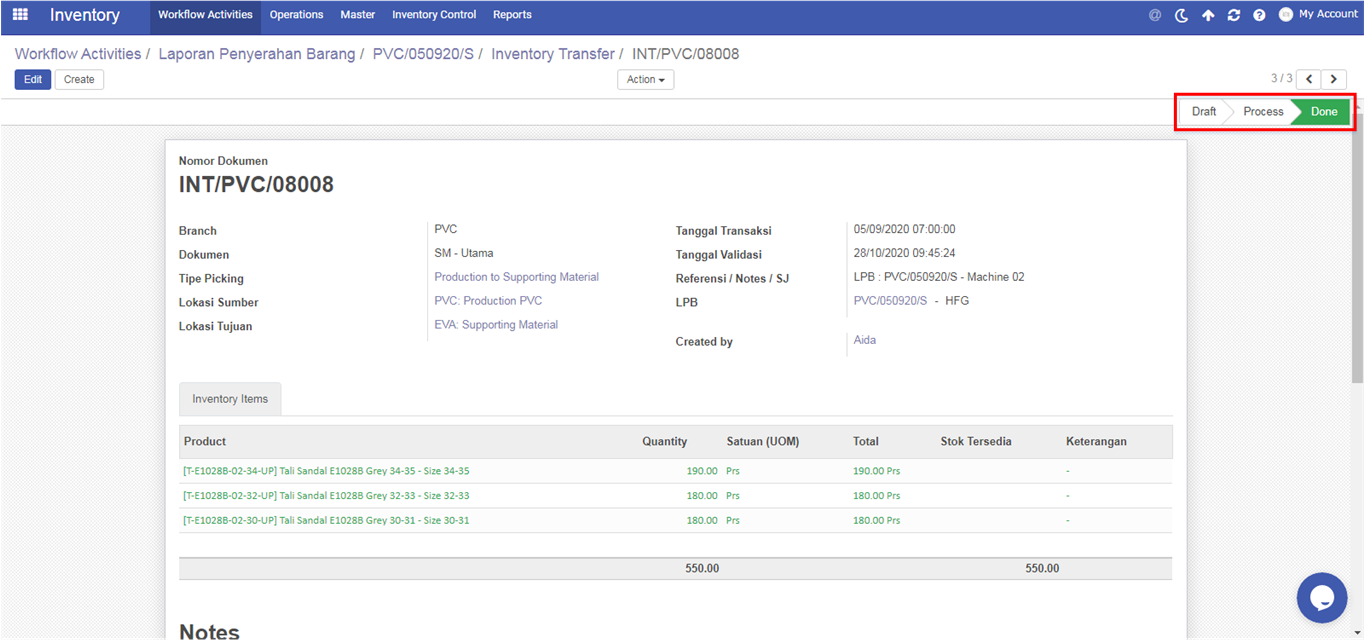This screenshot has width=1365, height=640.
Task: Open the Reports menu
Action: pos(512,15)
